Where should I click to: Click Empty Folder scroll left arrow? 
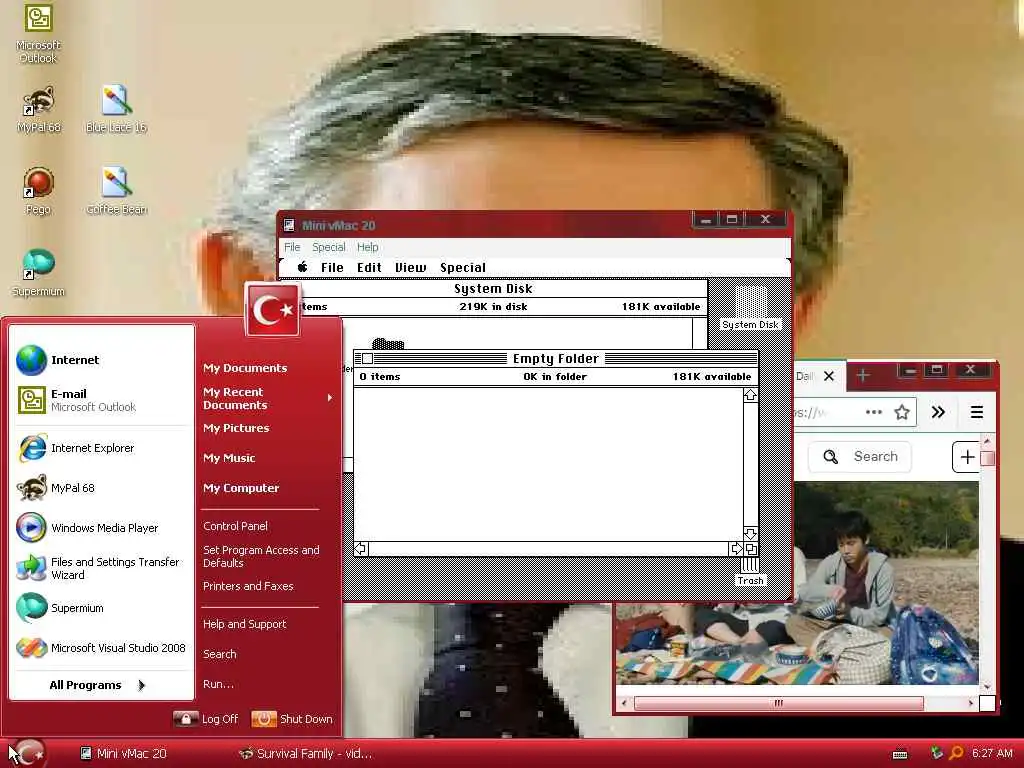point(360,549)
